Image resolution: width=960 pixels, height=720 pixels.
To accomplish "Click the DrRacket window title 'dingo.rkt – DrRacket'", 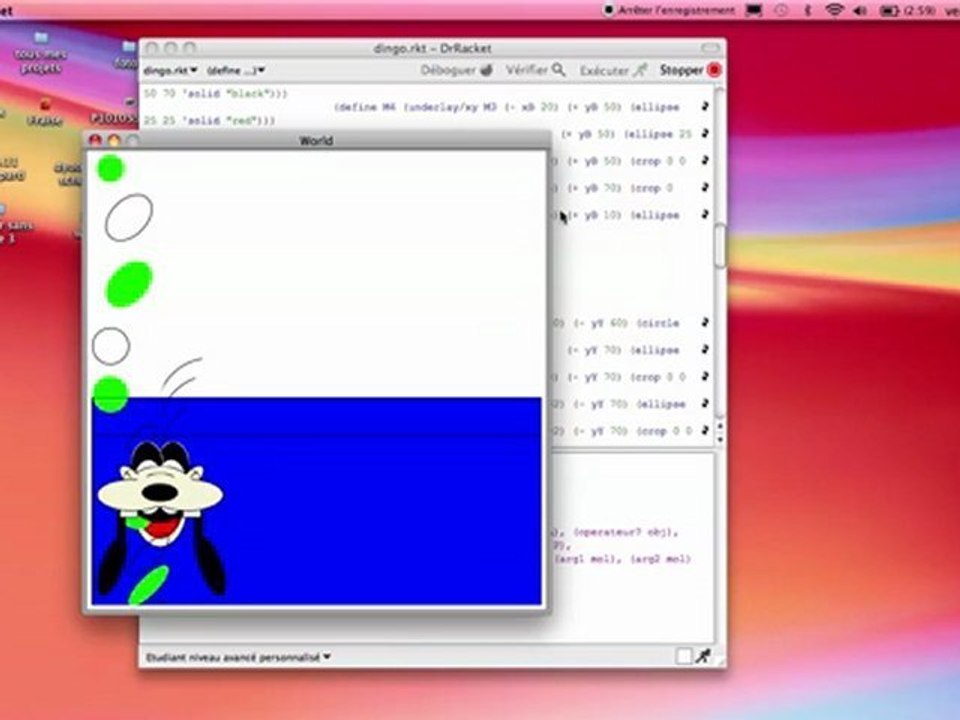I will point(432,48).
